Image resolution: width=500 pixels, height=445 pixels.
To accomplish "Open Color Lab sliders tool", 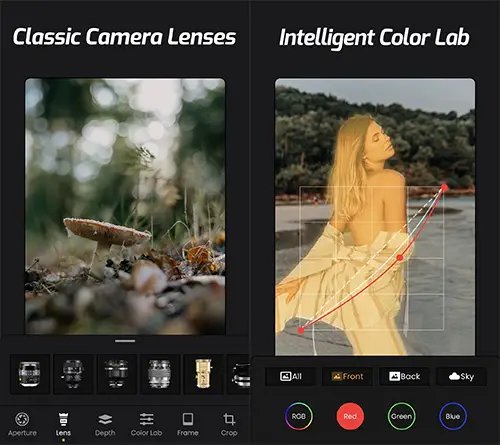I will (146, 424).
